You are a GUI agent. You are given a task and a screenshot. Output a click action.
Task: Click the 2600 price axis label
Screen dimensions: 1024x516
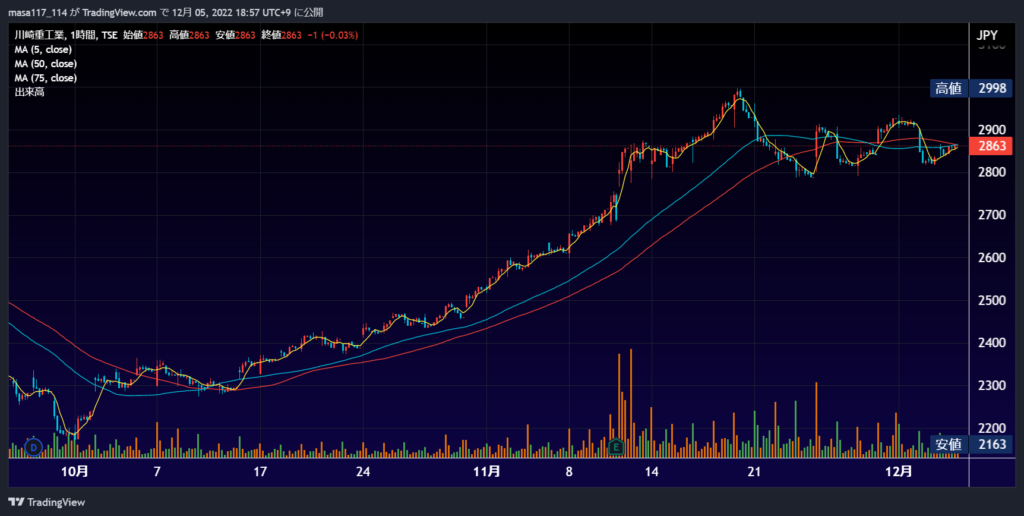[991, 257]
